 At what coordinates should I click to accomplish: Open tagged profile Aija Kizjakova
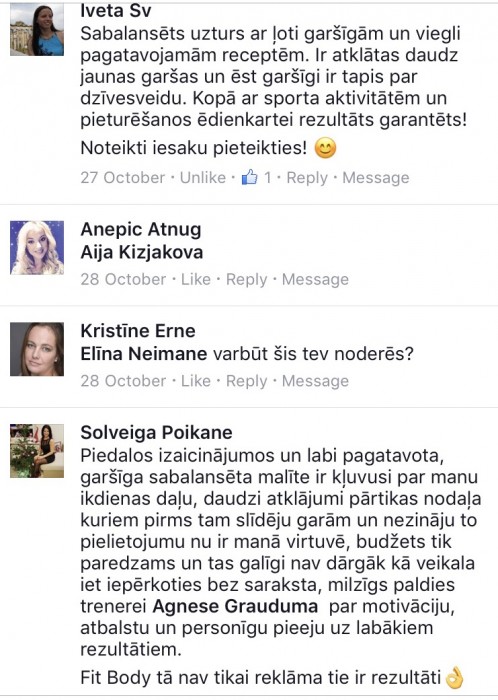point(142,253)
